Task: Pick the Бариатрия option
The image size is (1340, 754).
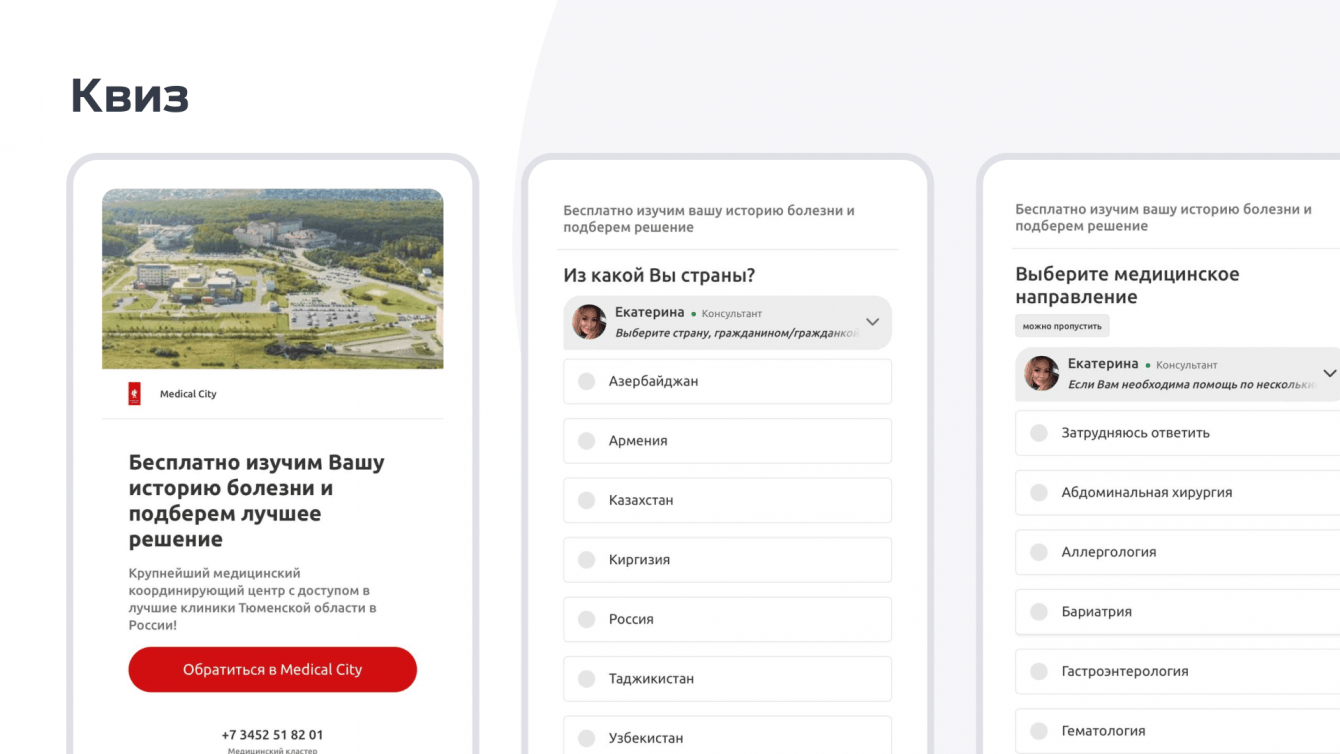Action: point(1178,612)
